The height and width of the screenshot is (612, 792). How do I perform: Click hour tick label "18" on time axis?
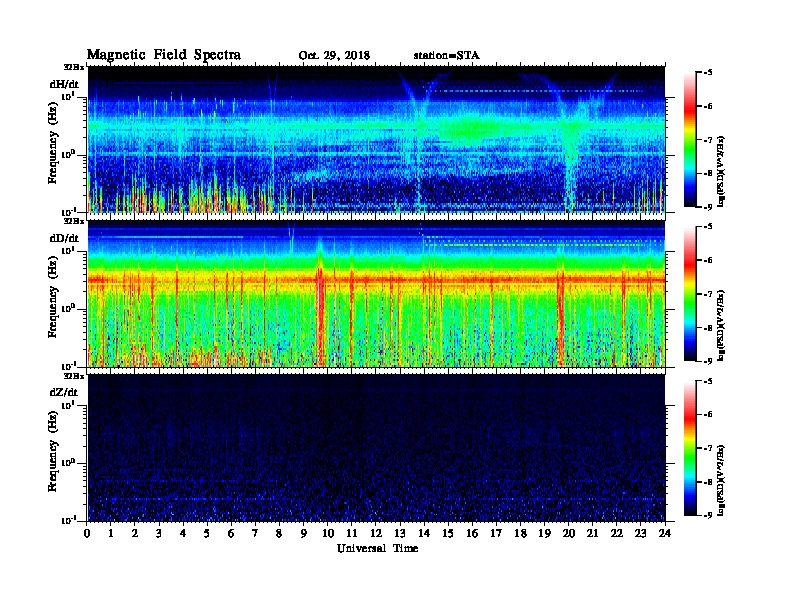click(x=520, y=533)
